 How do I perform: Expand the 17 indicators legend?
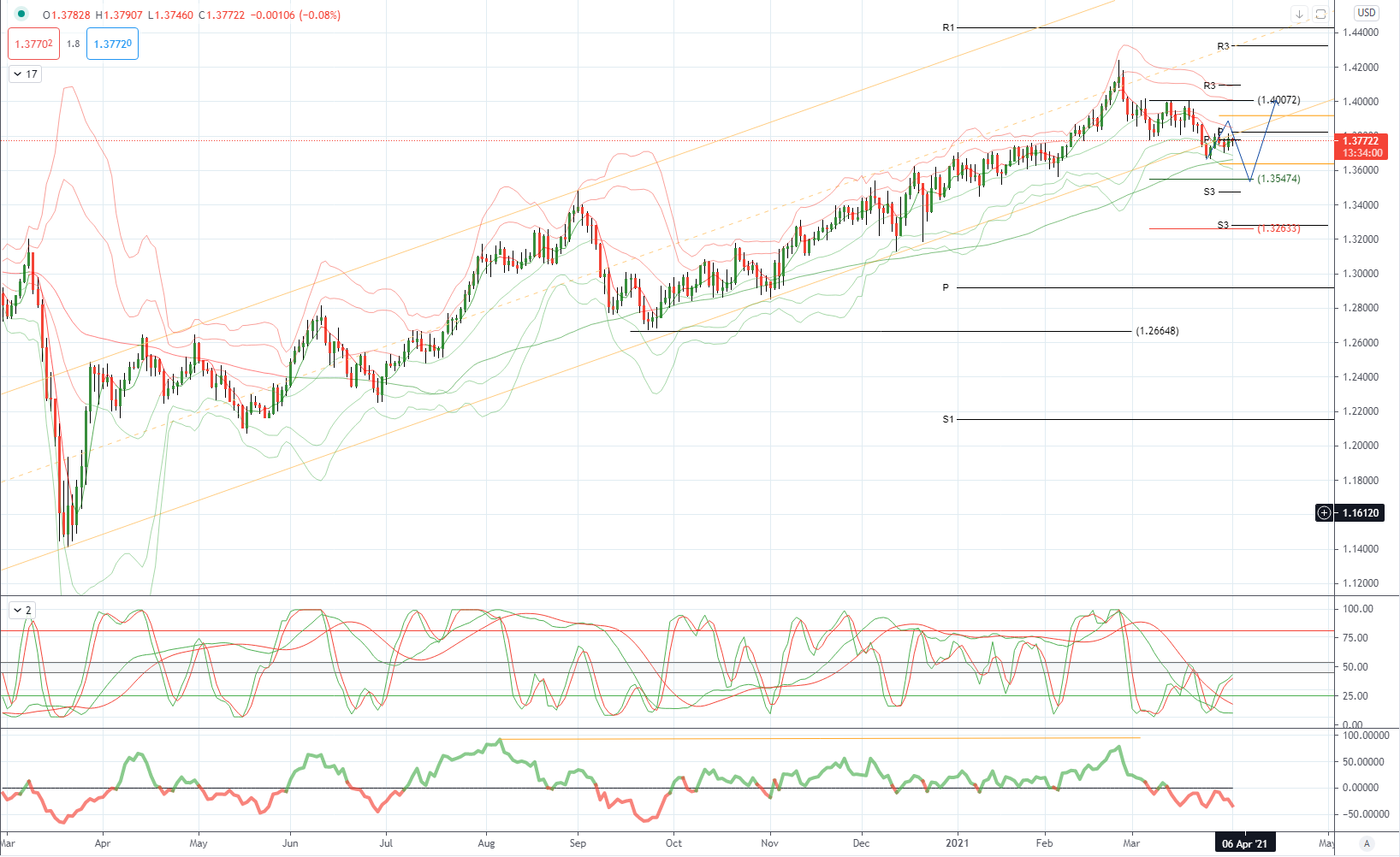pos(25,74)
